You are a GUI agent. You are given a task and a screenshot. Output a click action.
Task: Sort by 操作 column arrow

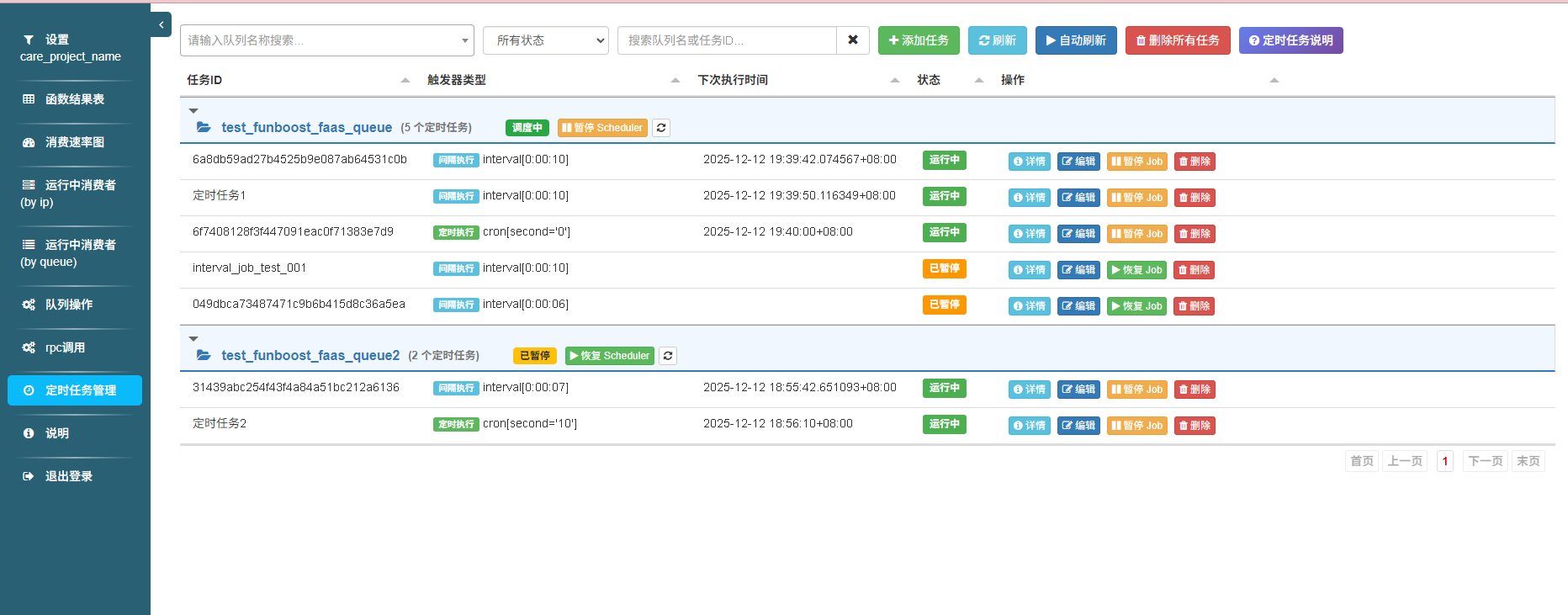[x=1274, y=80]
